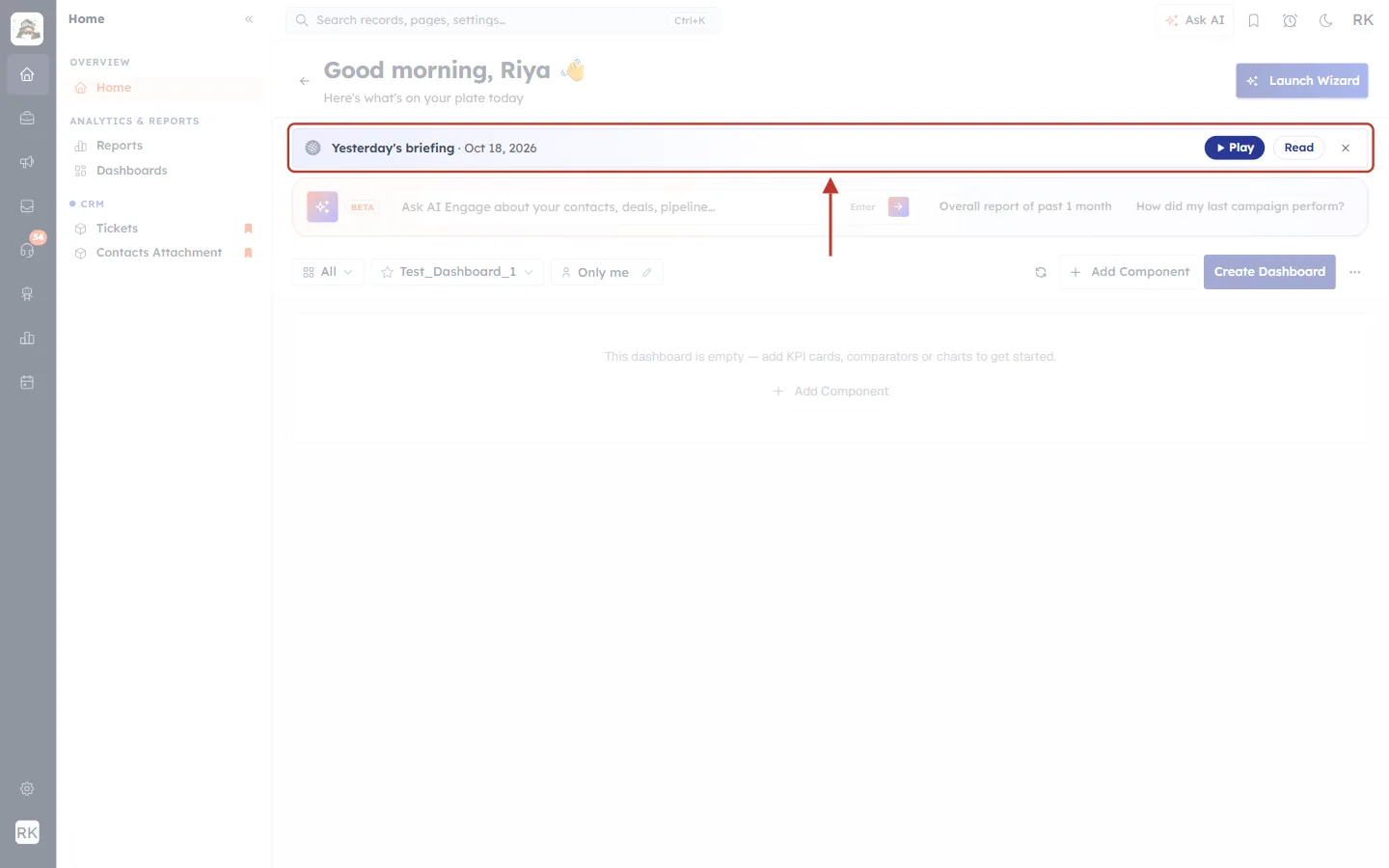Select Home in the sidebar
The height and width of the screenshot is (868, 1389).
(166, 88)
